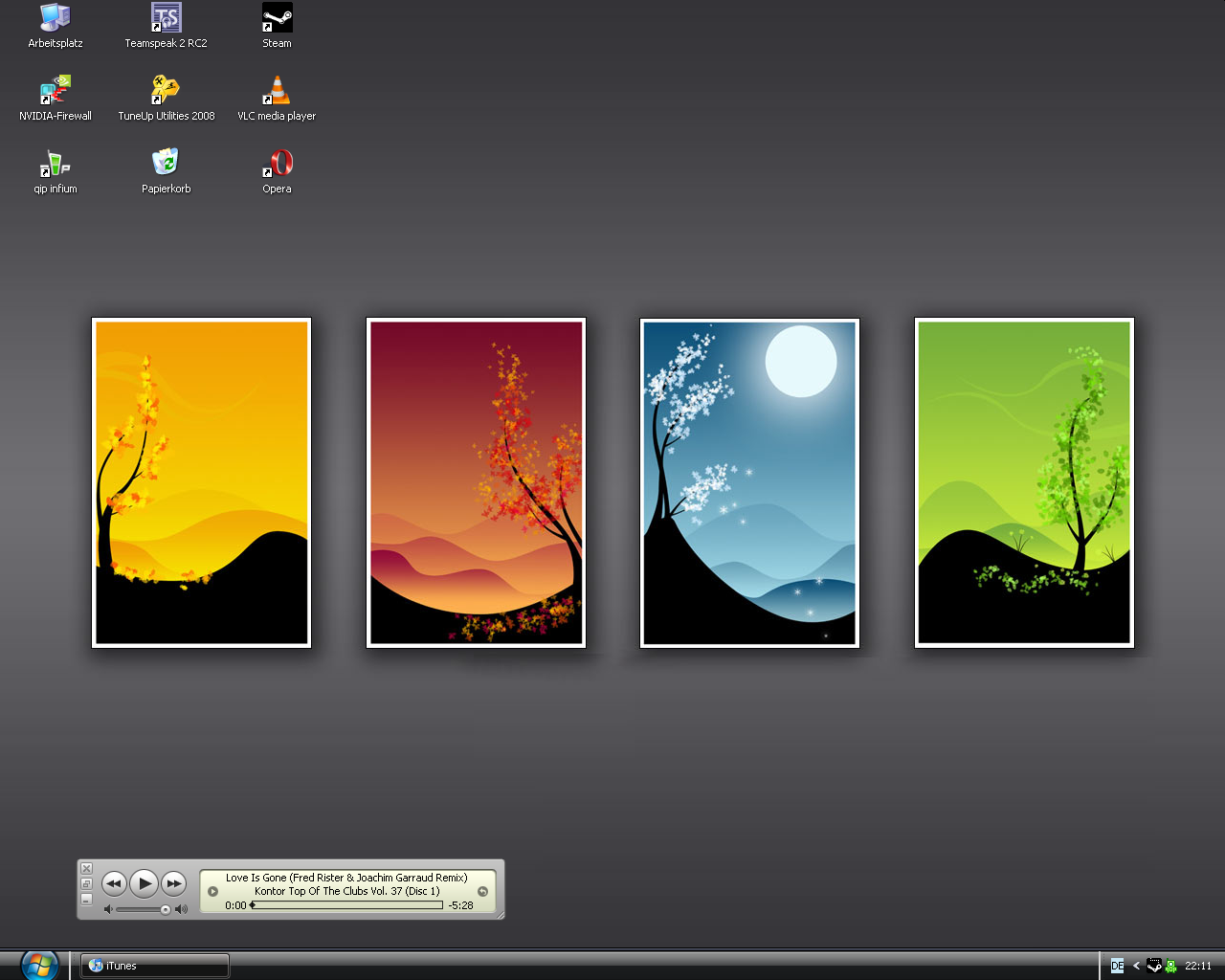Mute via the low-volume speaker icon
Screen dimensions: 1225x980
pyautogui.click(x=108, y=909)
